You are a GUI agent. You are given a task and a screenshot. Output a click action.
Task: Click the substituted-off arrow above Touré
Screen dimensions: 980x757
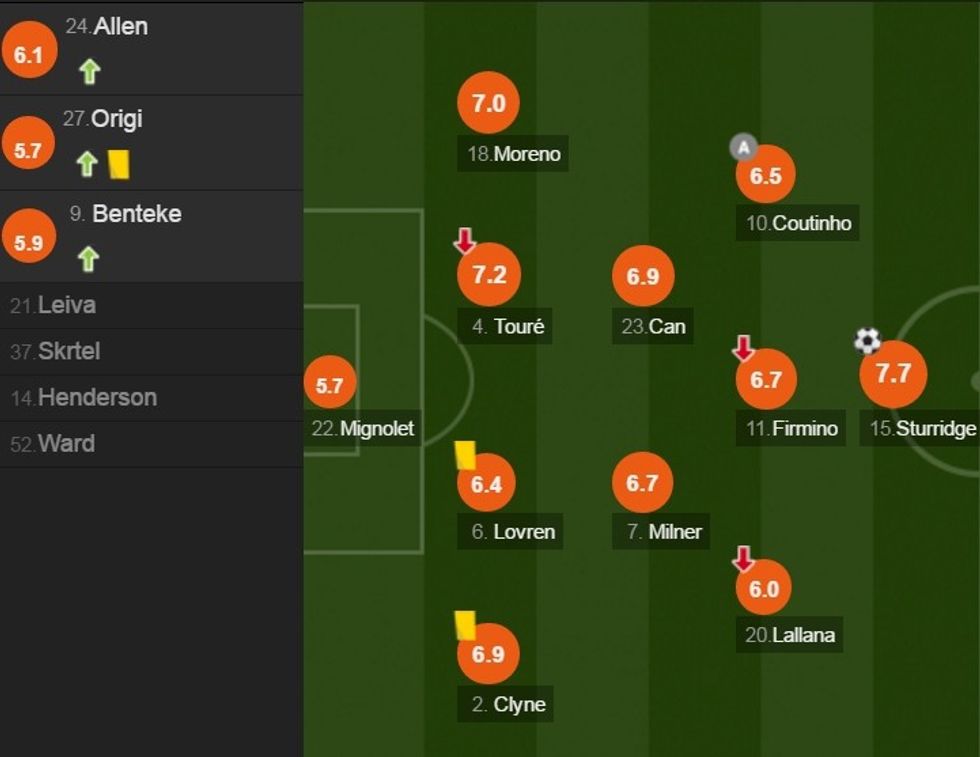point(465,241)
